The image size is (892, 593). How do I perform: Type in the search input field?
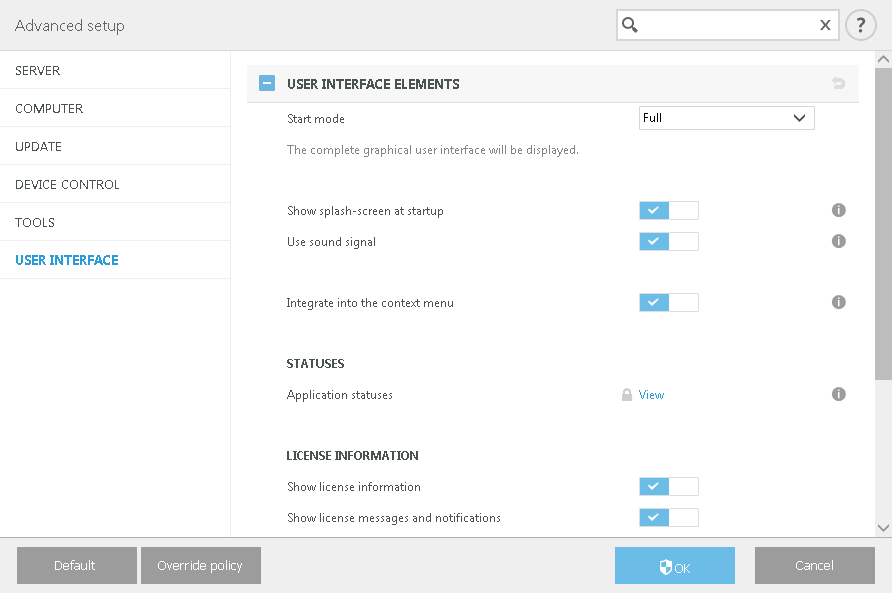[x=728, y=25]
